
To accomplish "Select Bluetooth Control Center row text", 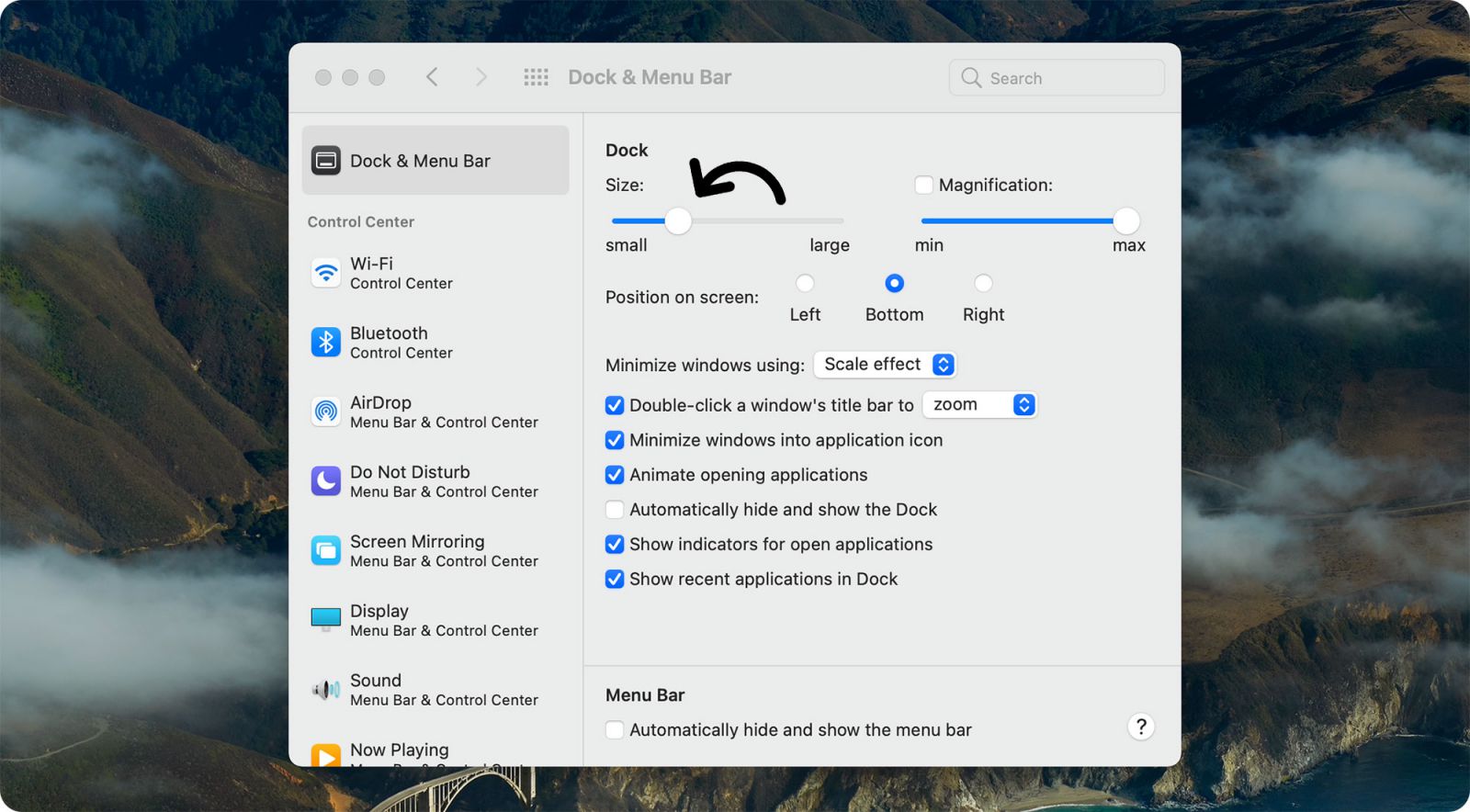I will pos(401,343).
